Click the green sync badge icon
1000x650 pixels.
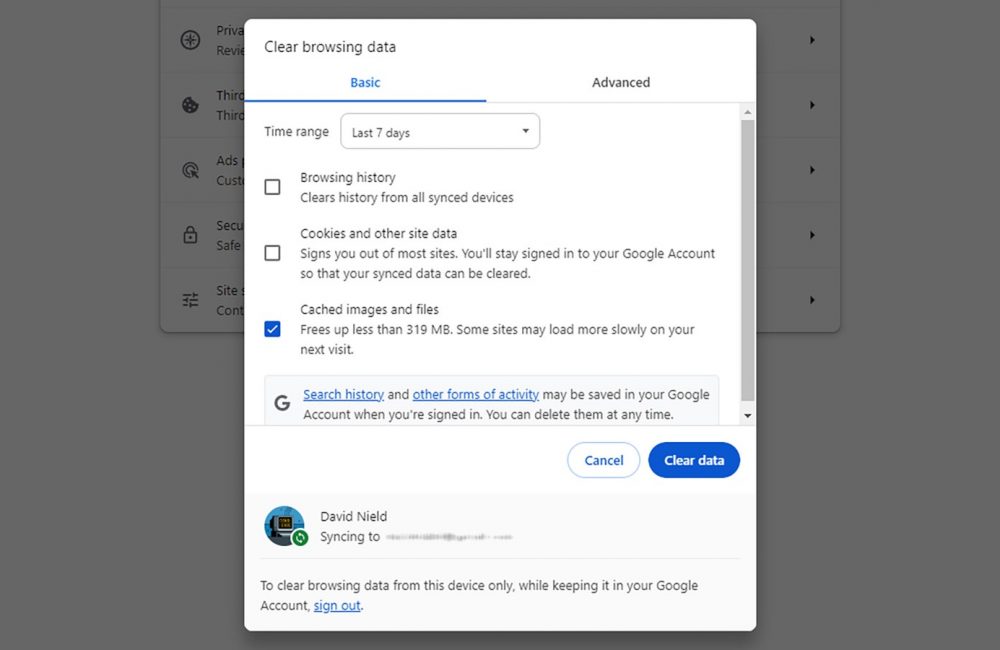(x=300, y=538)
